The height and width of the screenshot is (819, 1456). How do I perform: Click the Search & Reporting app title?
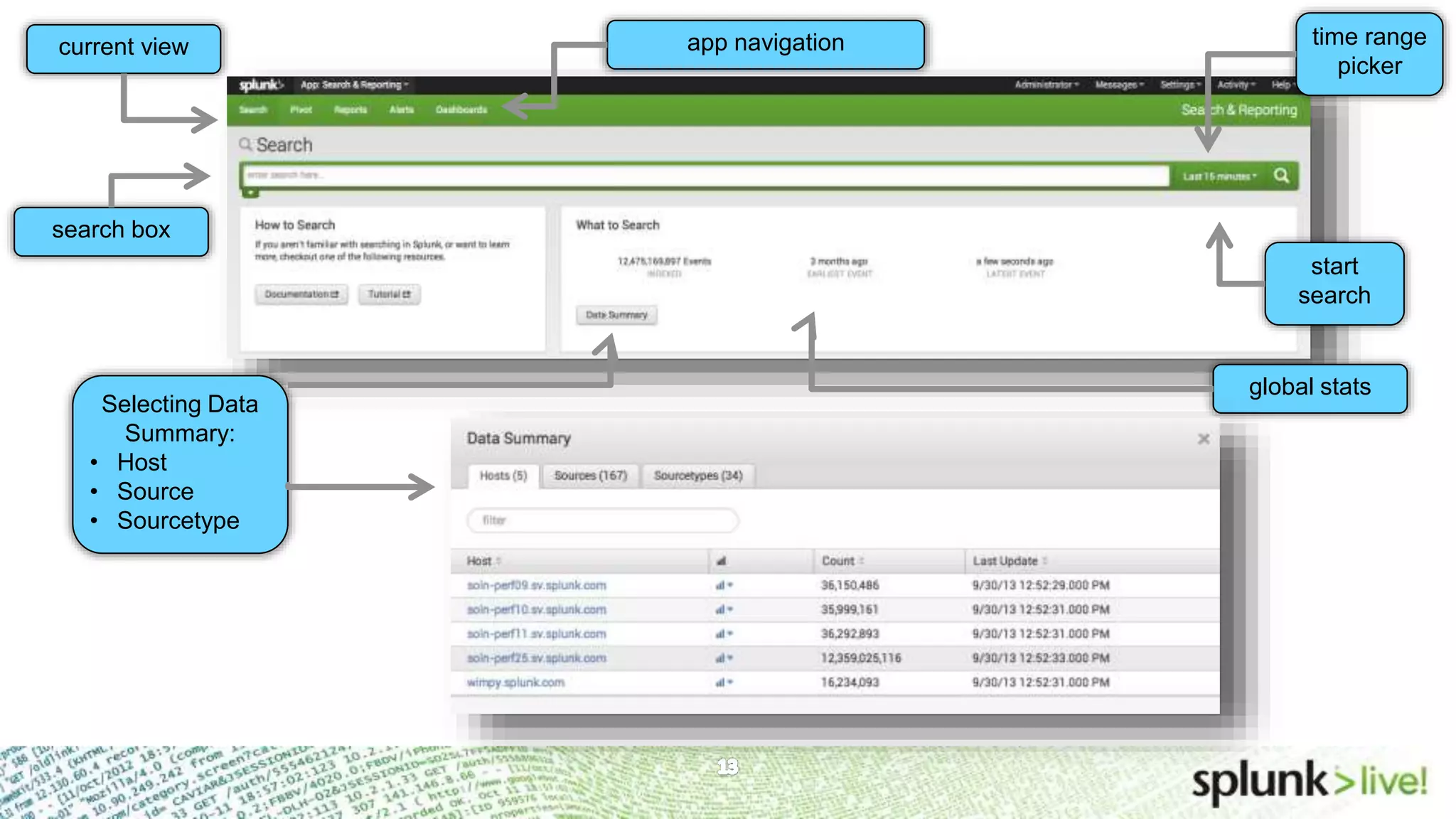[1239, 110]
